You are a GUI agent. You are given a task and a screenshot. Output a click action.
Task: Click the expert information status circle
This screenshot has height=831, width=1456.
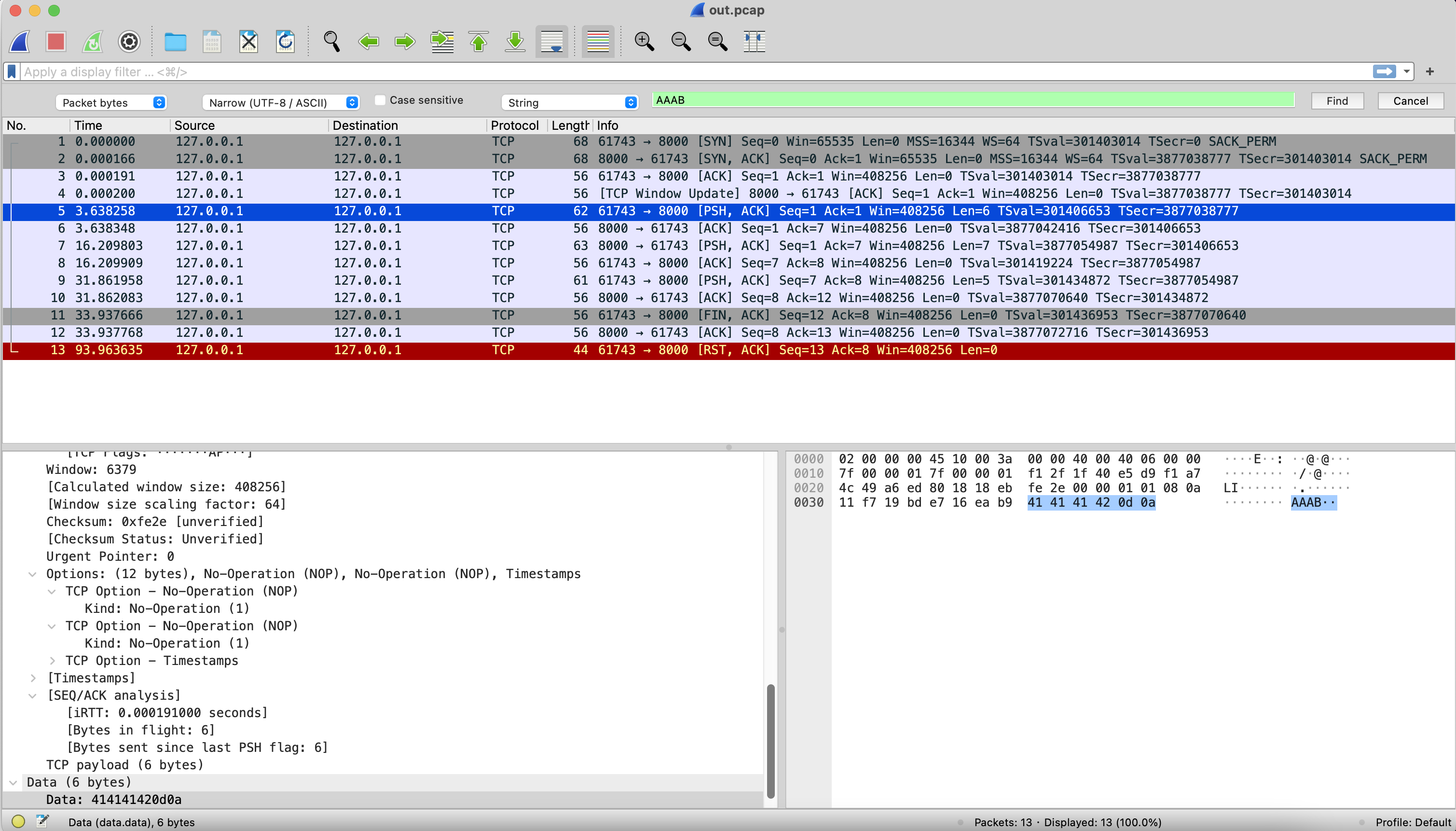(18, 821)
